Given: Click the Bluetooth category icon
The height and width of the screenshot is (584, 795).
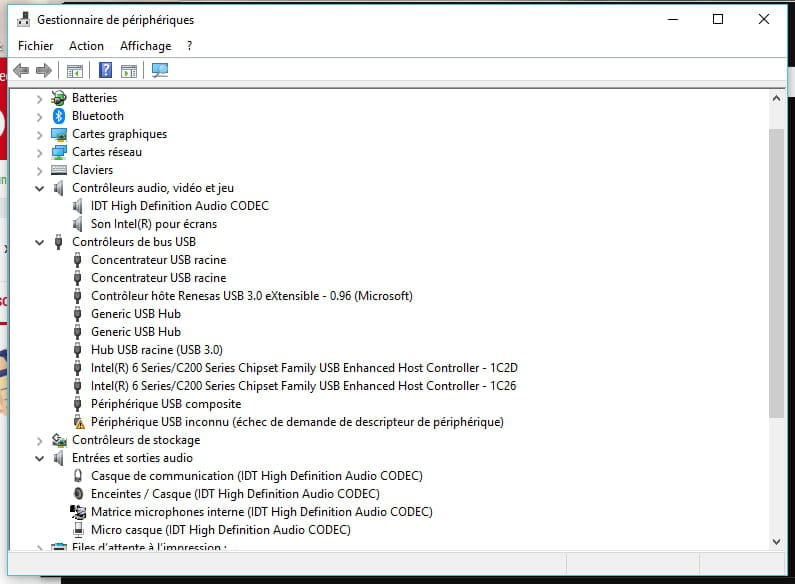Looking at the screenshot, I should [x=59, y=116].
